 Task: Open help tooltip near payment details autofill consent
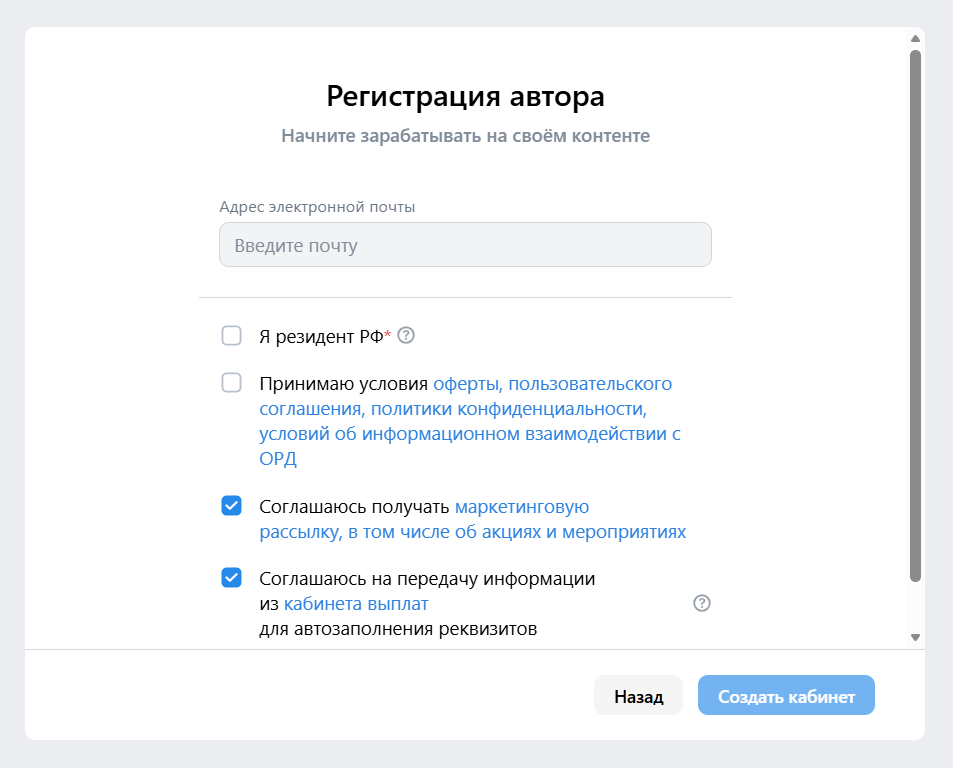click(703, 603)
